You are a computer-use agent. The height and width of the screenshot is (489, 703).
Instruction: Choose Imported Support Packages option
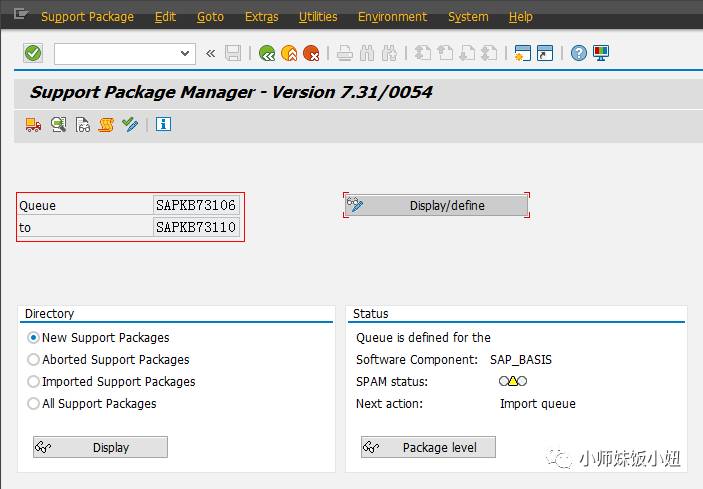(34, 382)
